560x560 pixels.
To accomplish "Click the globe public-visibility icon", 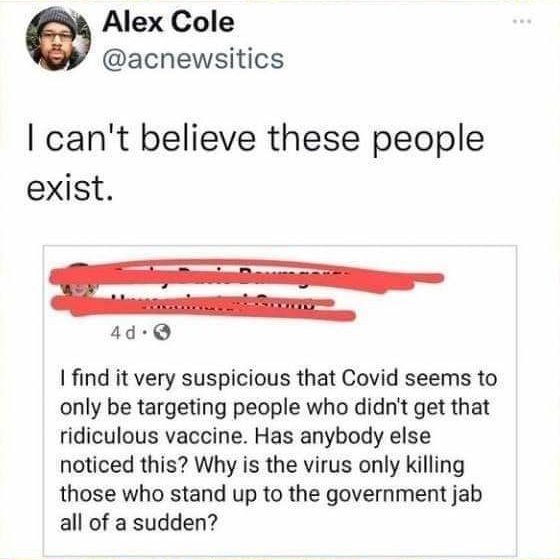I will (x=162, y=333).
